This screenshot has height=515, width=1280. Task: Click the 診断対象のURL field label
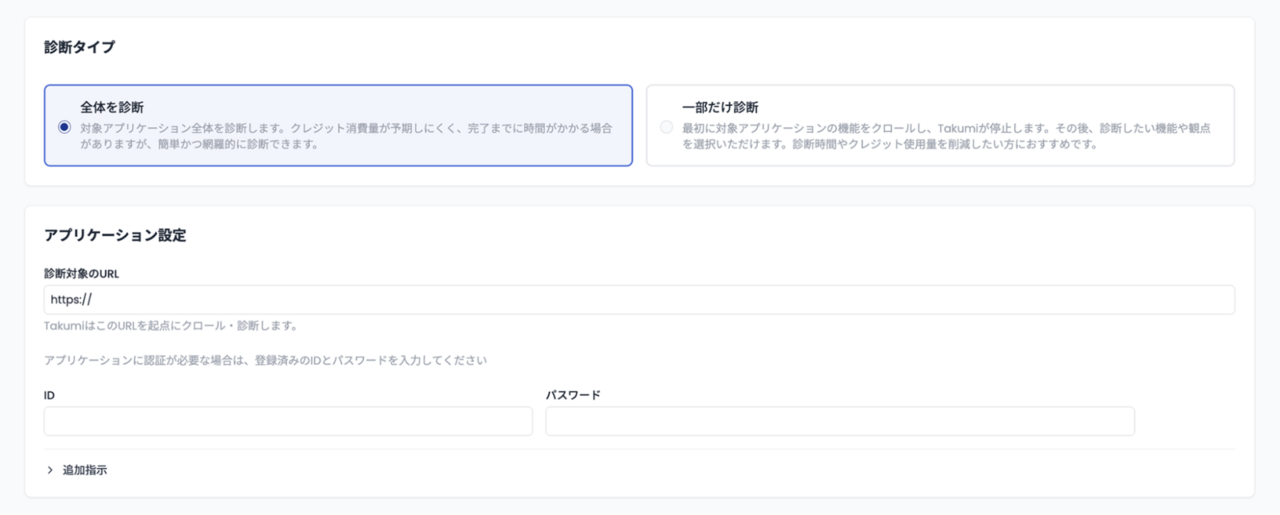pos(82,273)
